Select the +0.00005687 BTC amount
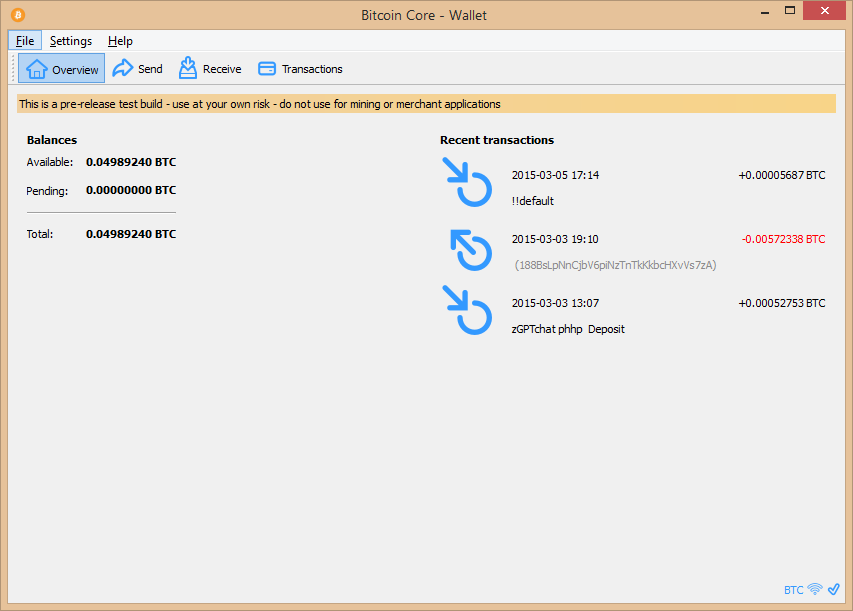The height and width of the screenshot is (611, 853). point(782,175)
